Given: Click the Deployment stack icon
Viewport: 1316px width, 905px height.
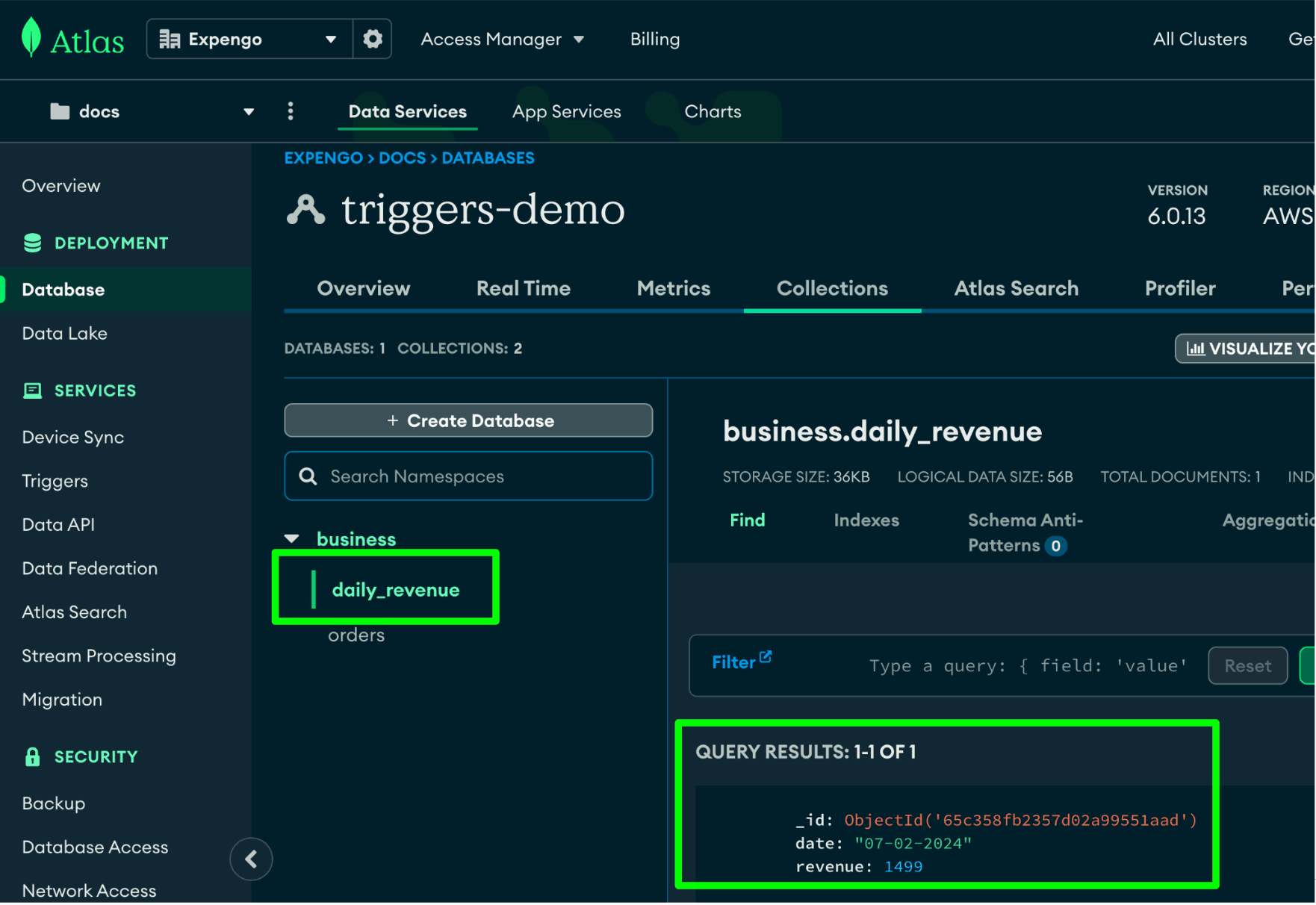Looking at the screenshot, I should tap(32, 243).
